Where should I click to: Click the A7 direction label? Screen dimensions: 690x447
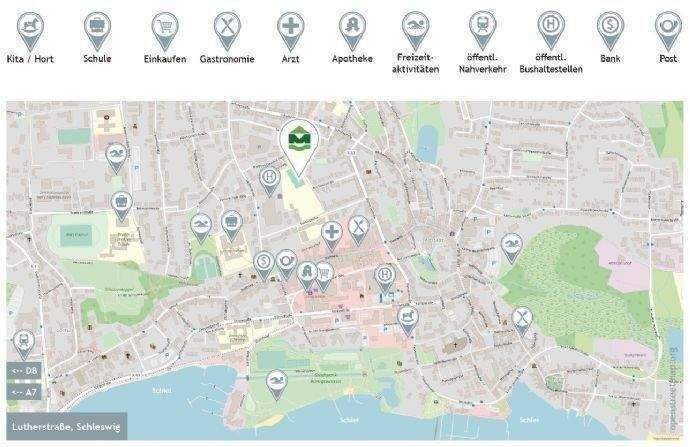click(x=25, y=392)
